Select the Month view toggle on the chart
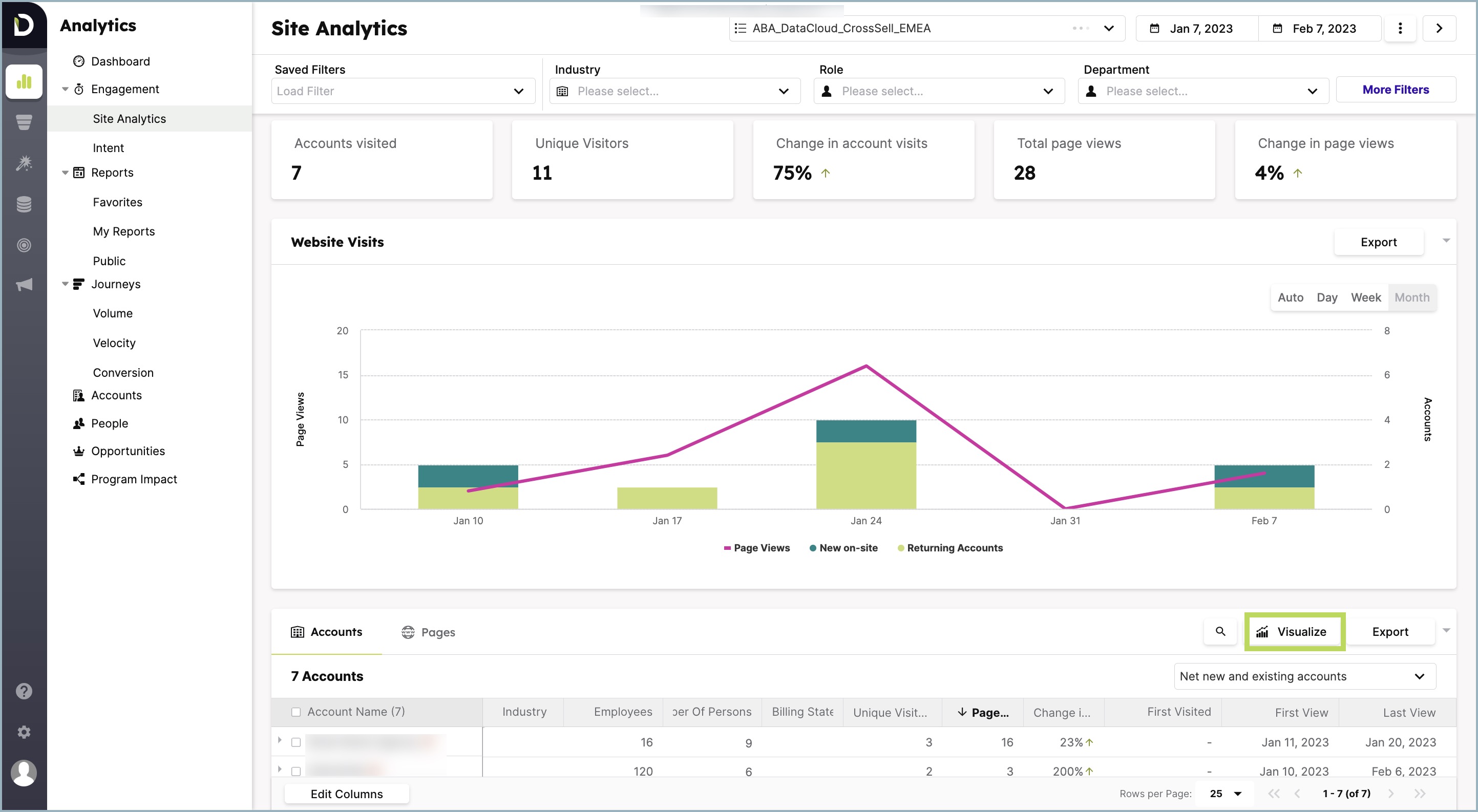The height and width of the screenshot is (812, 1478). pyautogui.click(x=1412, y=297)
